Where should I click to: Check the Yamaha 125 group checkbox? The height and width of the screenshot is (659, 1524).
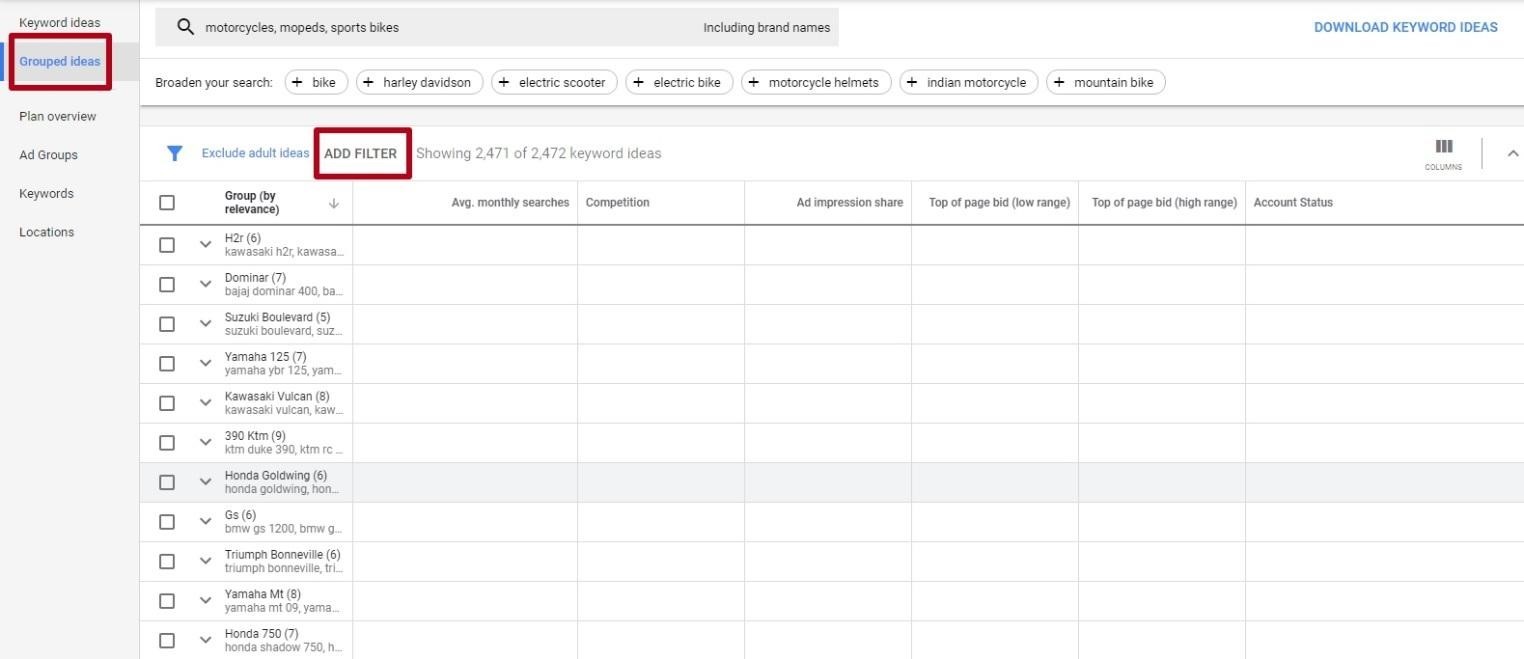click(x=167, y=363)
